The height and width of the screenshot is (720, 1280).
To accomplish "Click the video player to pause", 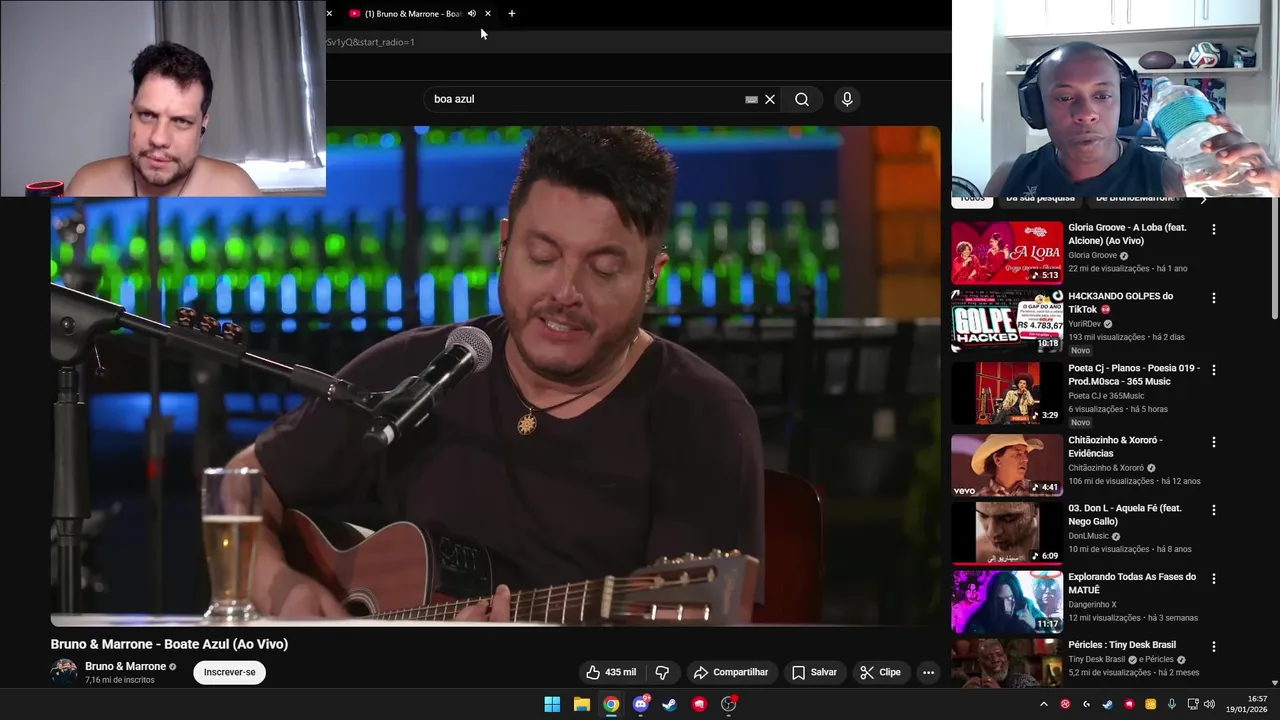I will [495, 375].
